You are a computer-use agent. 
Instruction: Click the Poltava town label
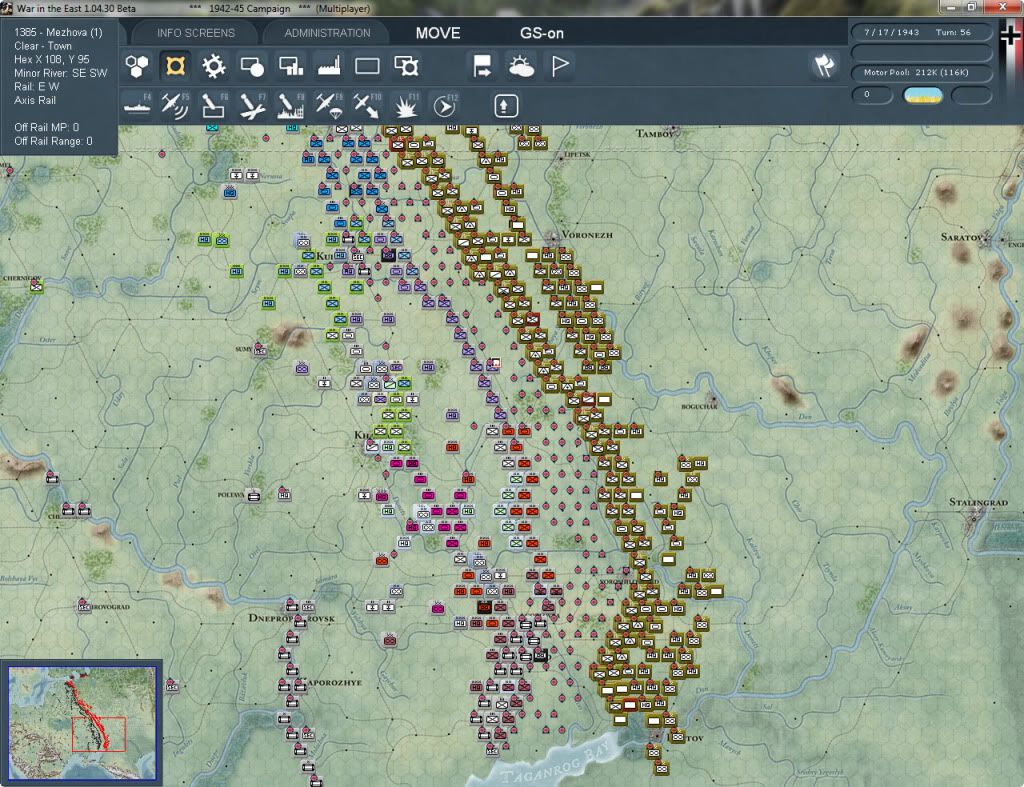pos(231,495)
